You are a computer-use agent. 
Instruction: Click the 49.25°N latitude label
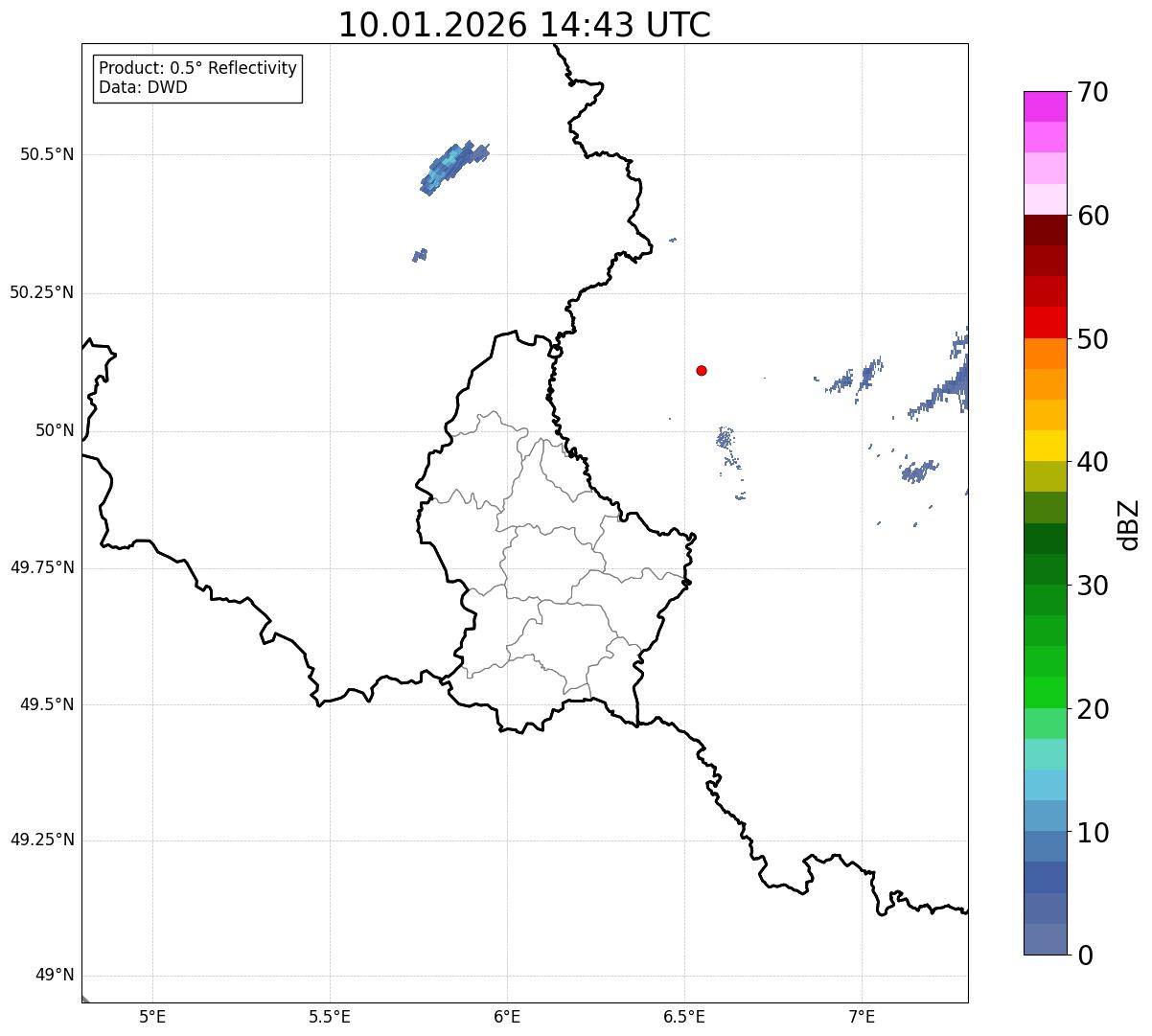[x=41, y=840]
